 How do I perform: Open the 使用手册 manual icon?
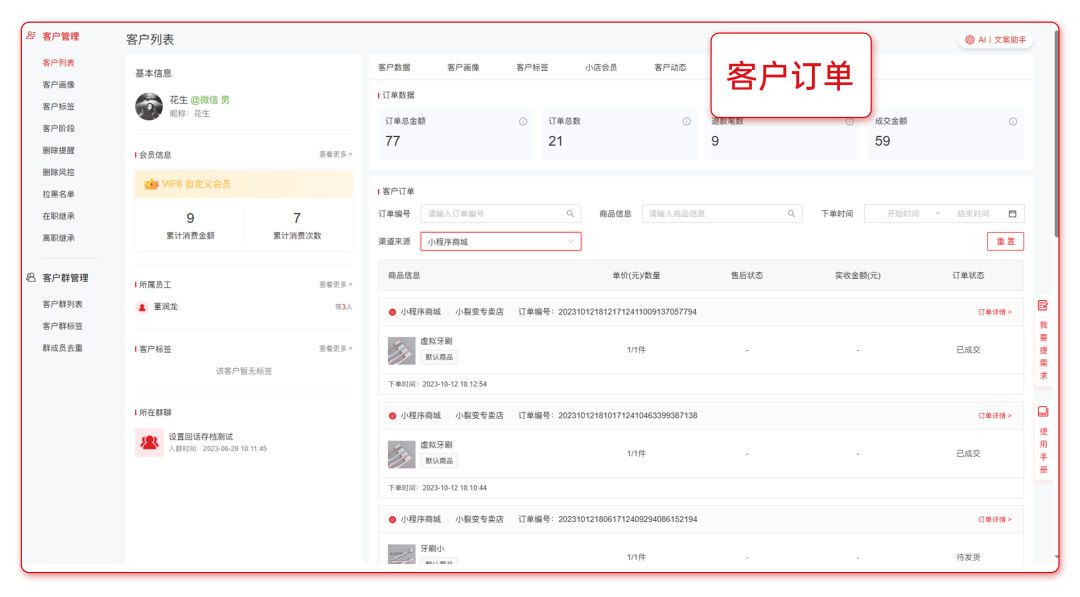(x=1043, y=412)
